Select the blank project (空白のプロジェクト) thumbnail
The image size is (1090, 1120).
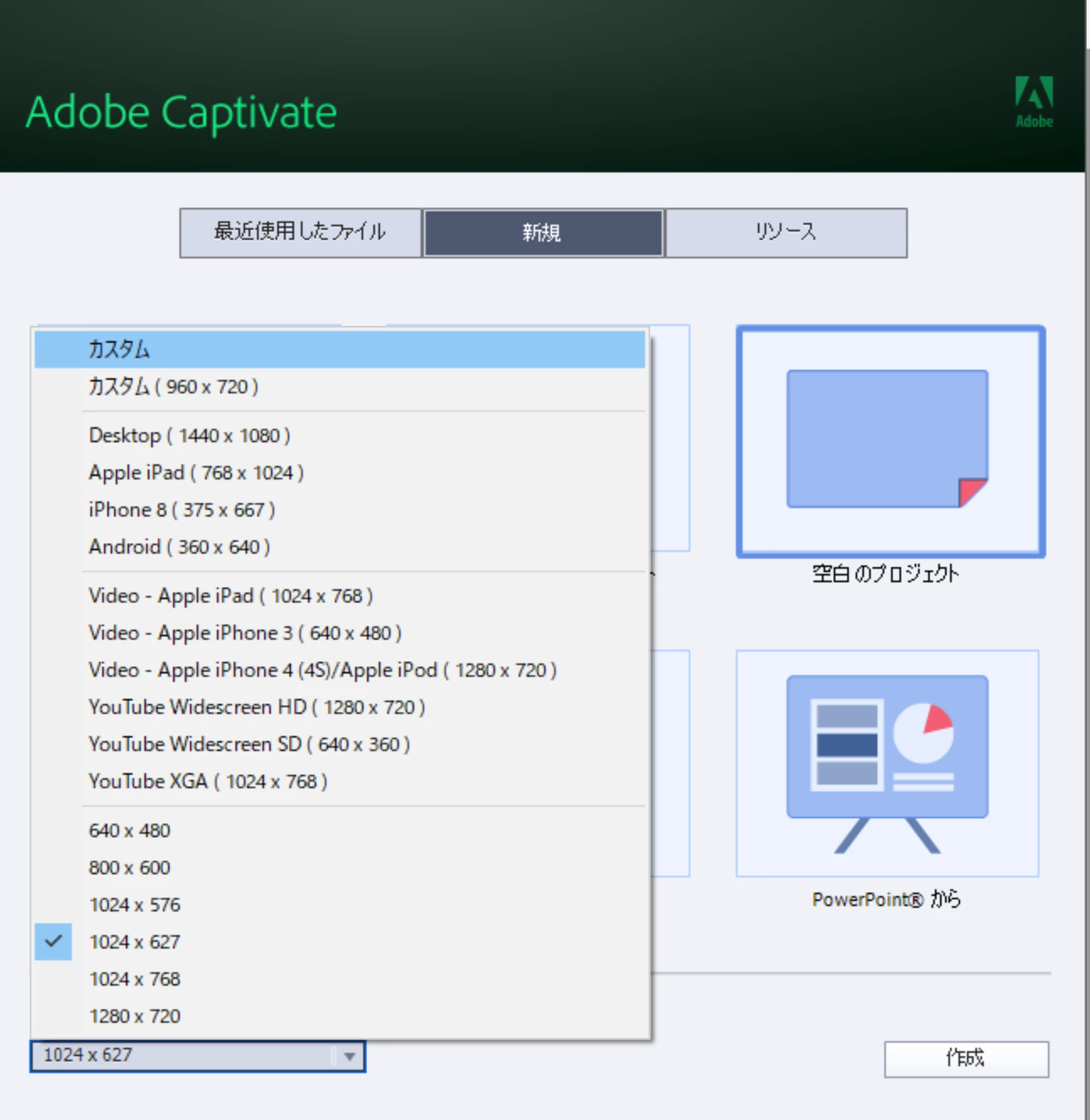(x=890, y=442)
